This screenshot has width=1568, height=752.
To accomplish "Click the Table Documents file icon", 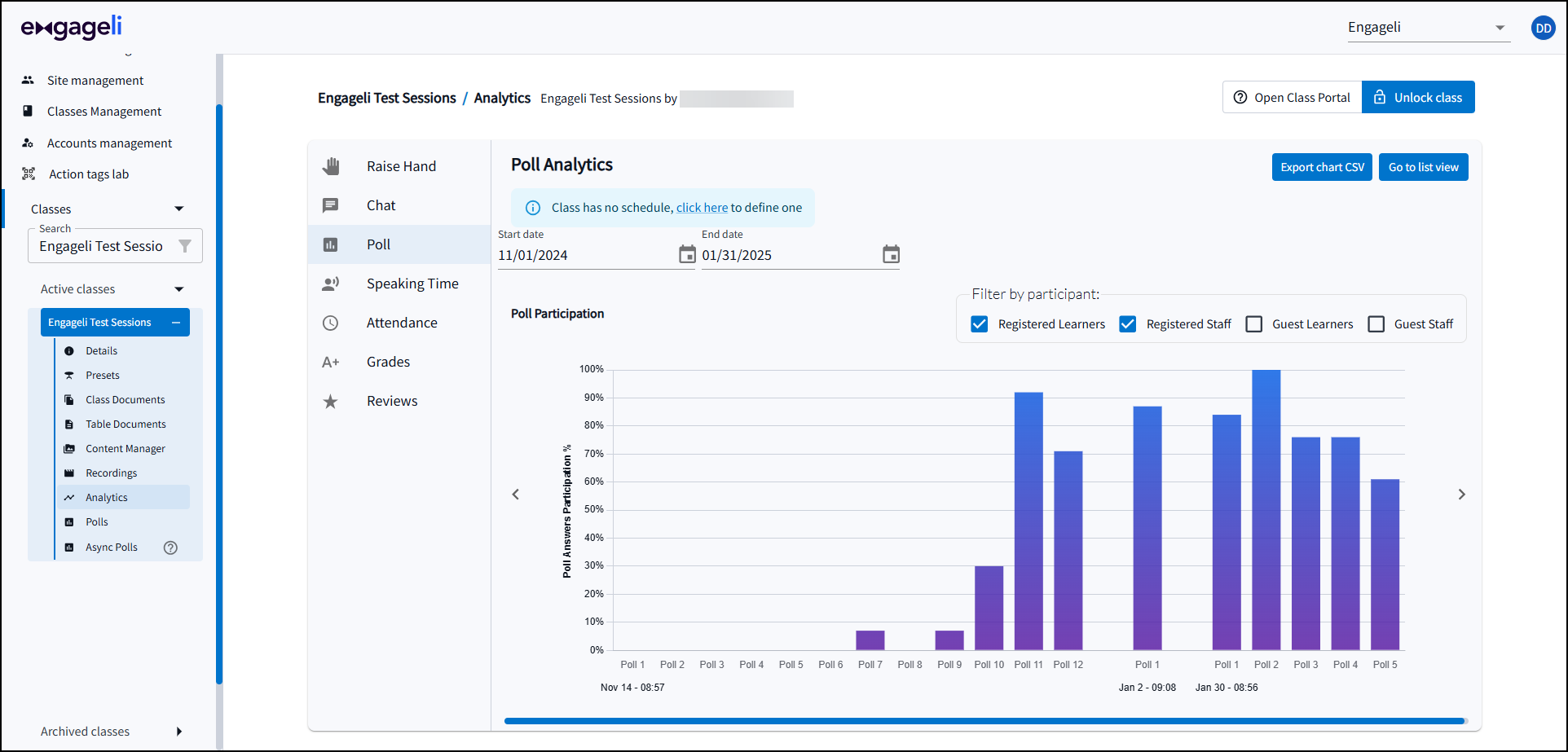I will coord(69,424).
